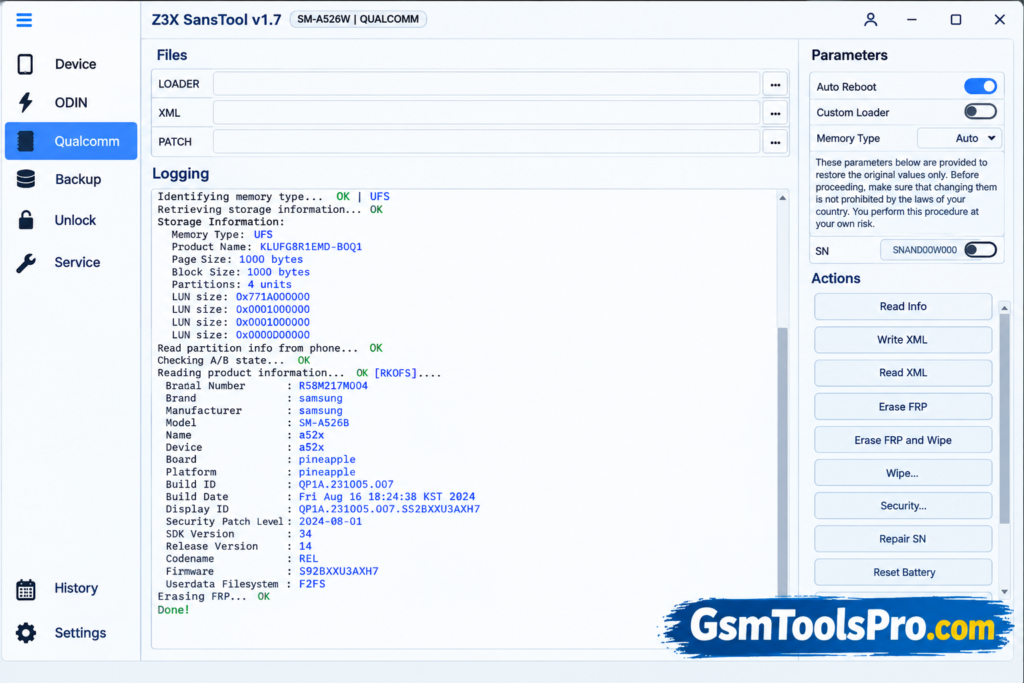Browse for LOADER file

775,84
